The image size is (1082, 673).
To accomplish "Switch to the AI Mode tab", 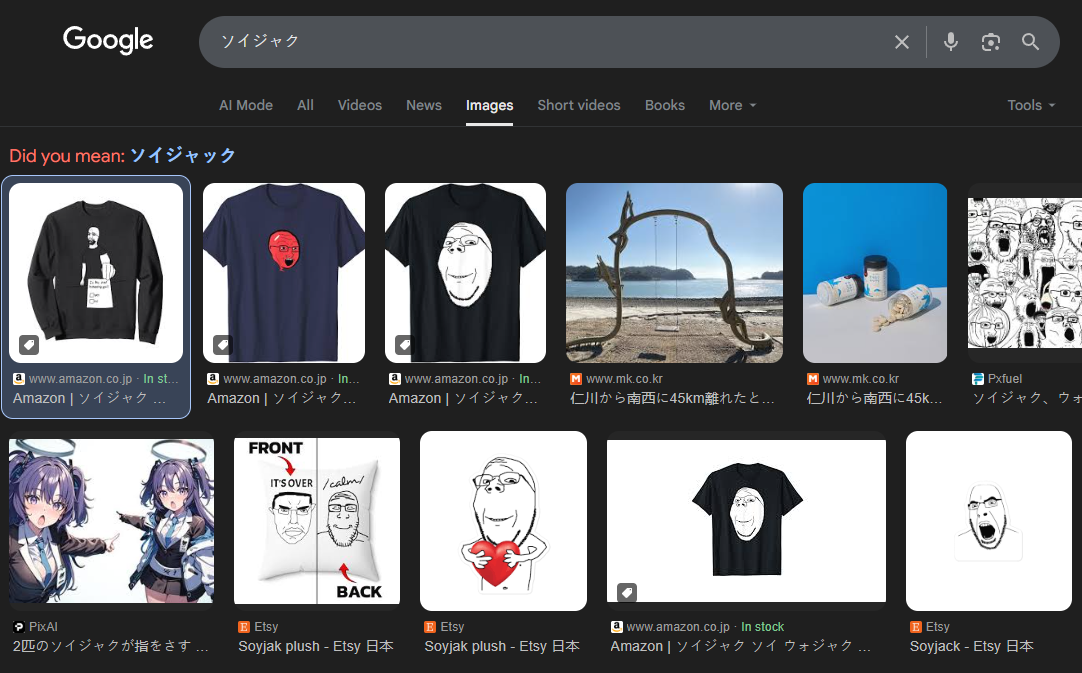I will [246, 105].
